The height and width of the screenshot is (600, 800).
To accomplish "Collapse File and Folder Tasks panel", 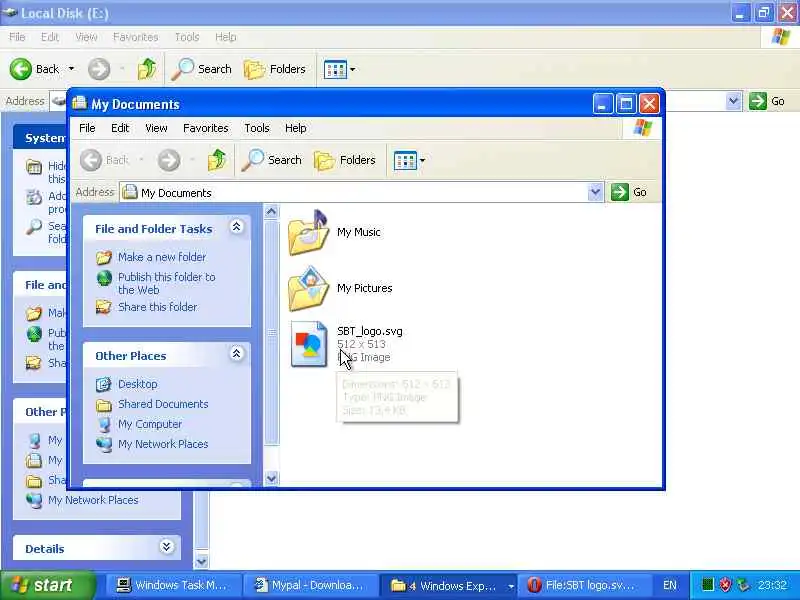I will (x=236, y=227).
